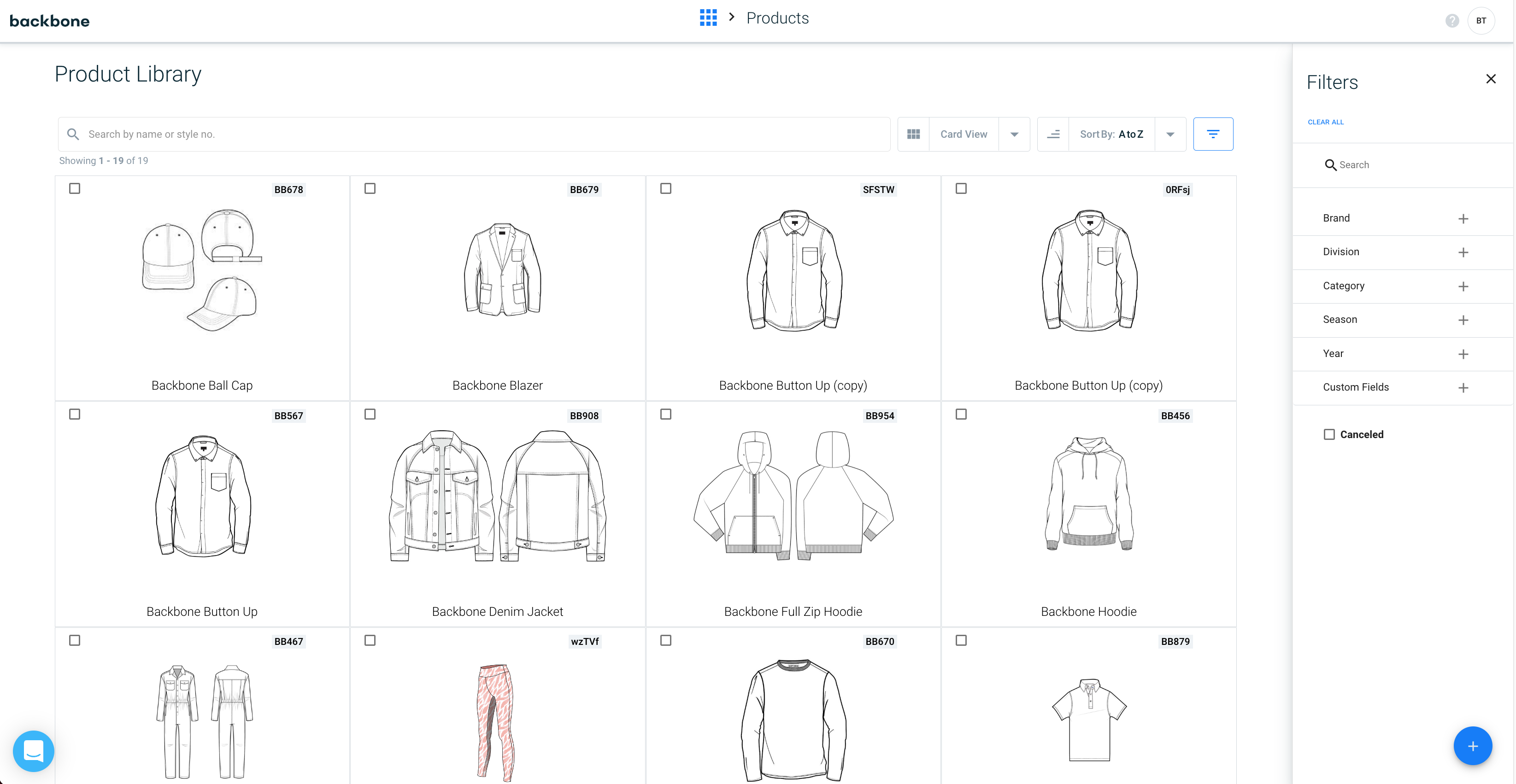This screenshot has height=784, width=1516.
Task: Open the Backbone Hoodie product name
Action: (1088, 612)
